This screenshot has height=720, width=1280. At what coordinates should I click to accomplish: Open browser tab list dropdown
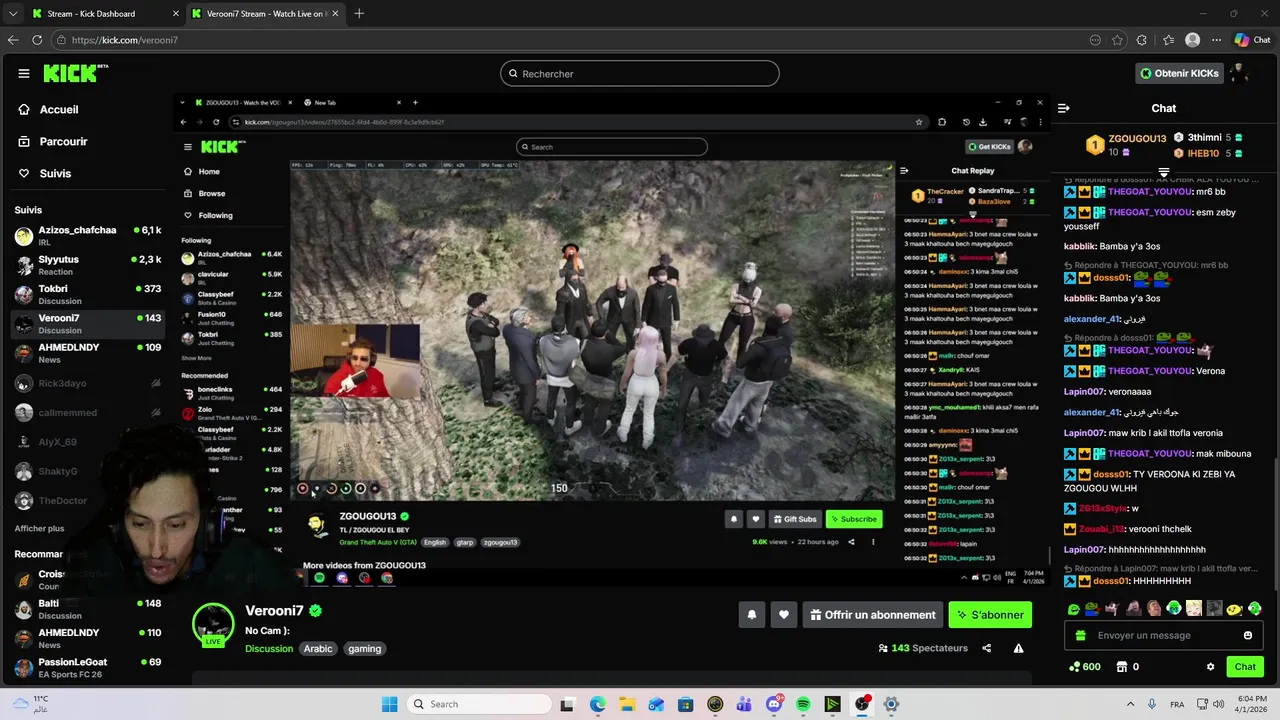(x=12, y=14)
